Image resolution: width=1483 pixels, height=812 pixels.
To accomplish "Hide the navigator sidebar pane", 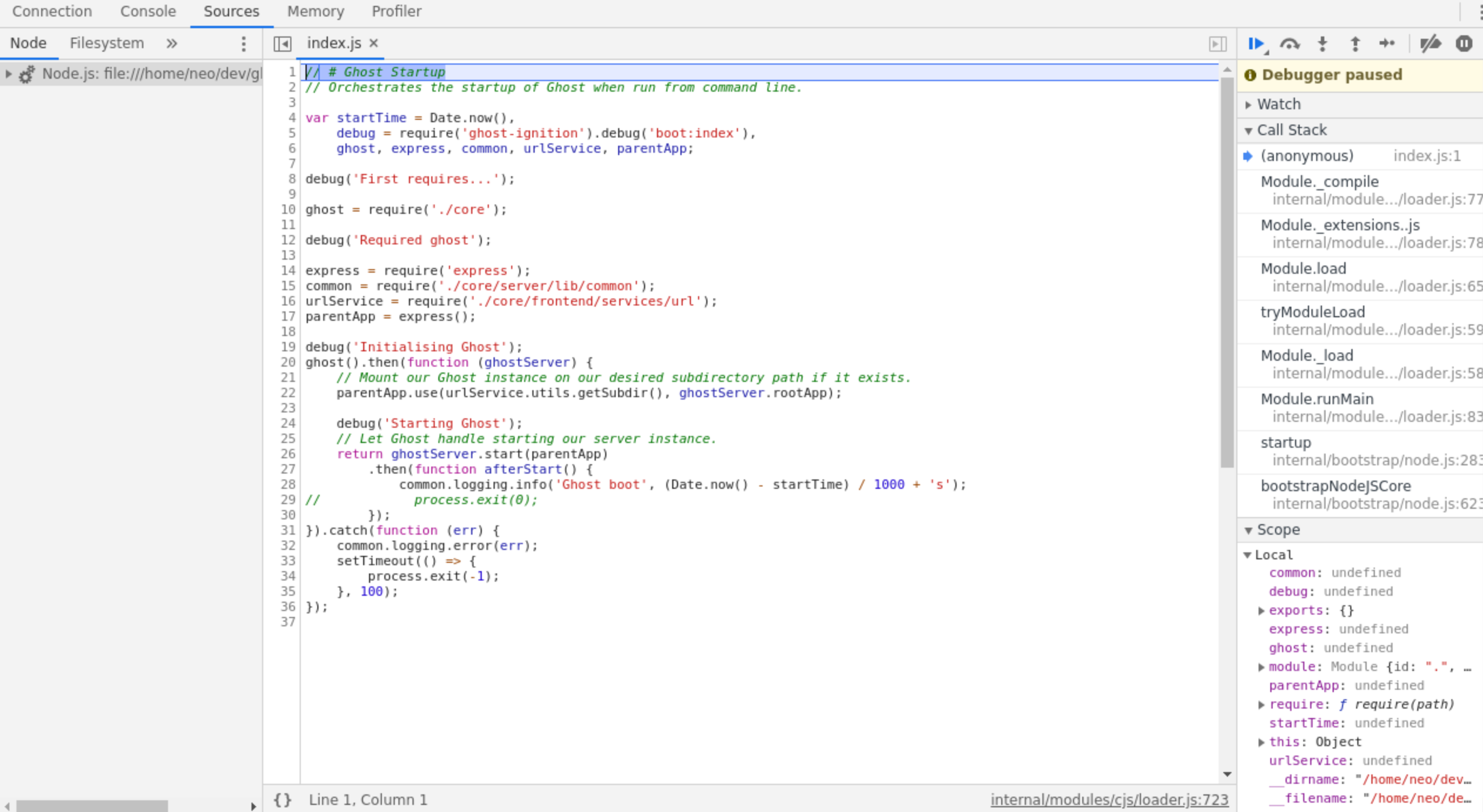I will 283,44.
